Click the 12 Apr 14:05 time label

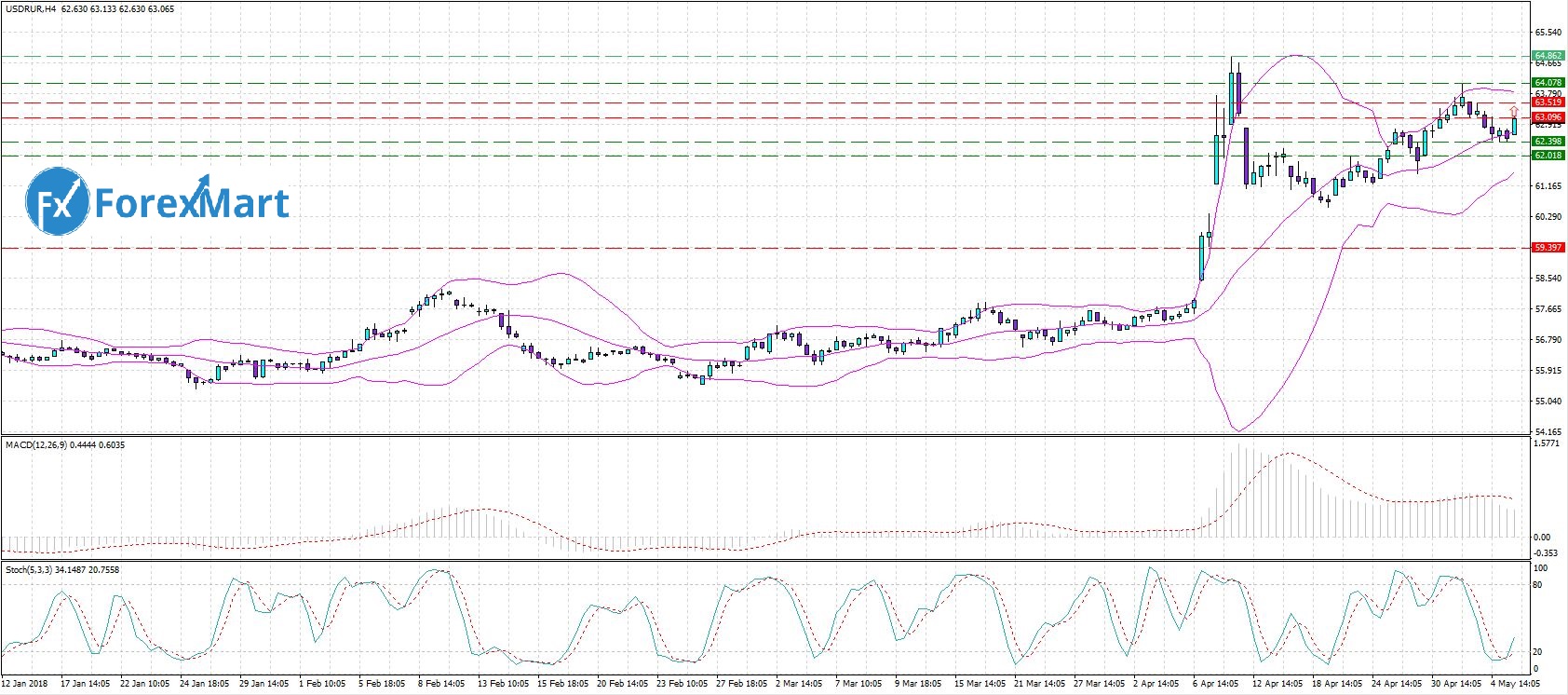(x=1278, y=684)
